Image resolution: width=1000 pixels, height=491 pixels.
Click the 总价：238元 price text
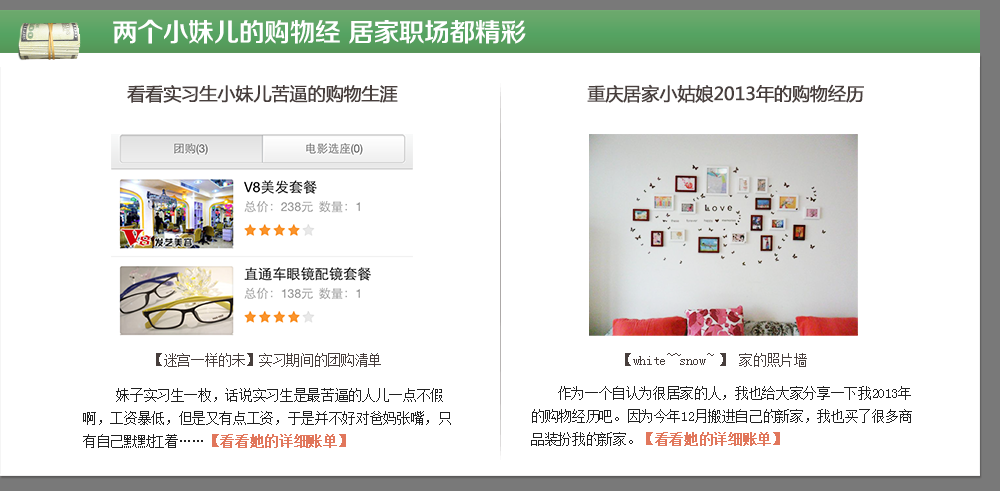point(279,207)
